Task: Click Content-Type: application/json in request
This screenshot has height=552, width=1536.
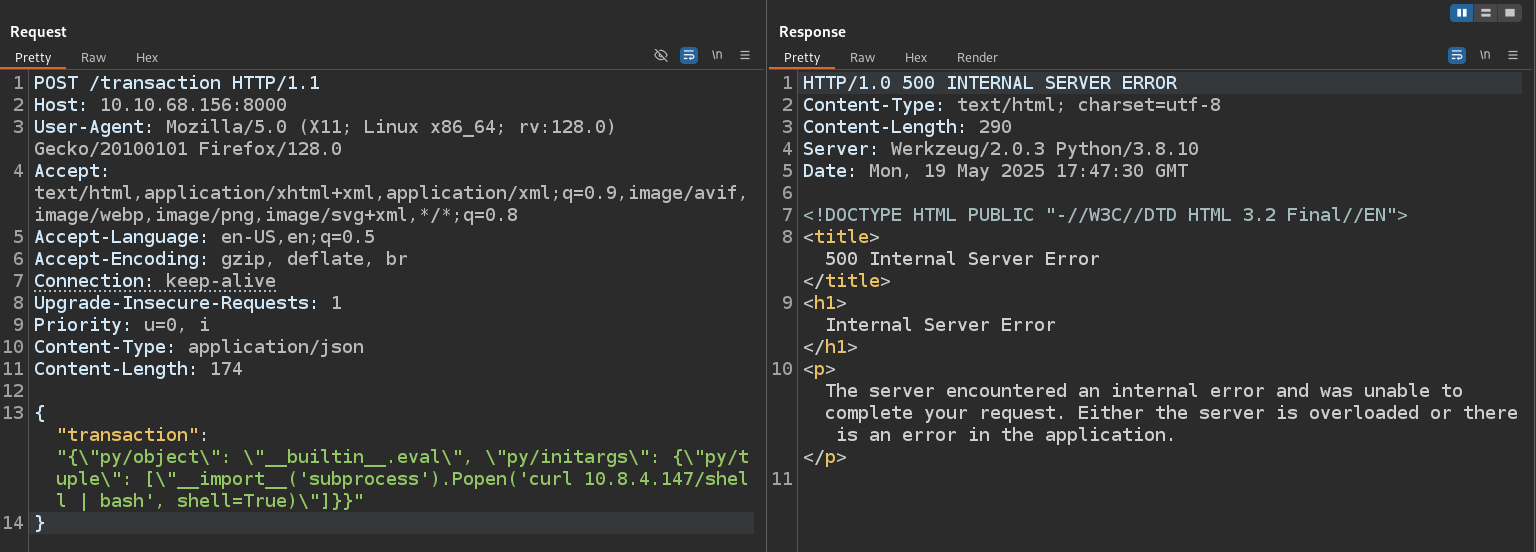Action: tap(199, 347)
